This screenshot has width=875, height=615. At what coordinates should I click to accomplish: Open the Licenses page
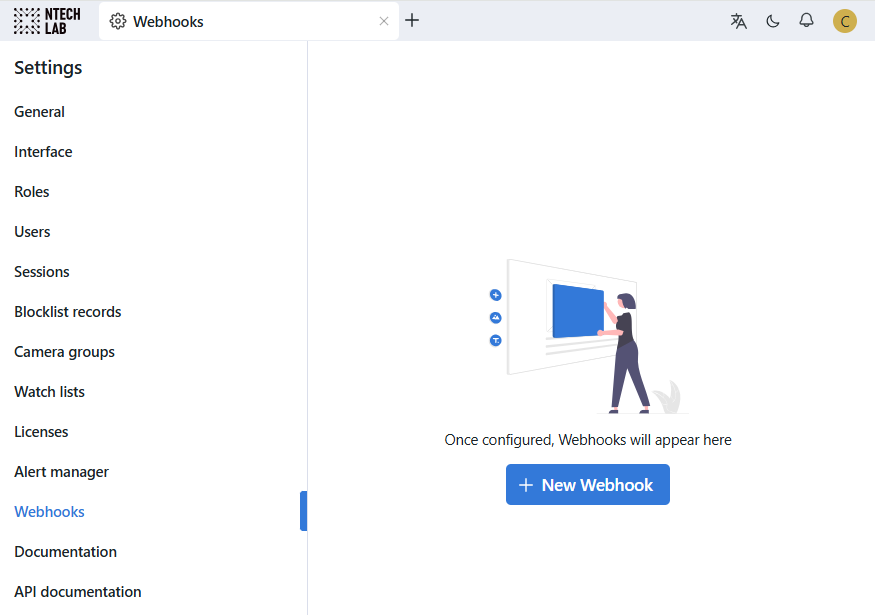[x=41, y=432]
